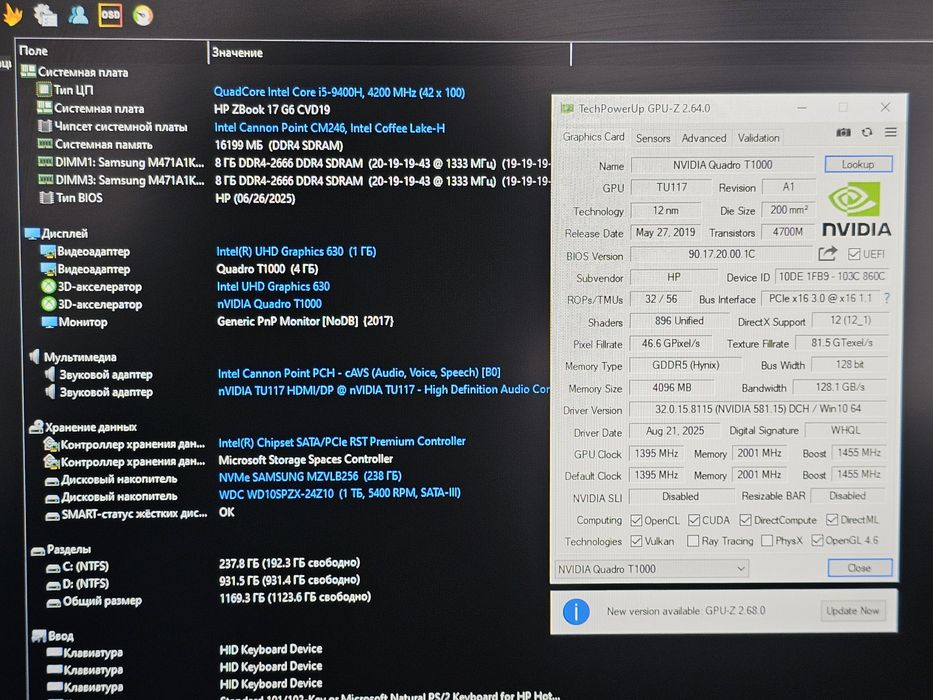Click the Close button in GPU-Z
The height and width of the screenshot is (700, 933).
tap(859, 568)
